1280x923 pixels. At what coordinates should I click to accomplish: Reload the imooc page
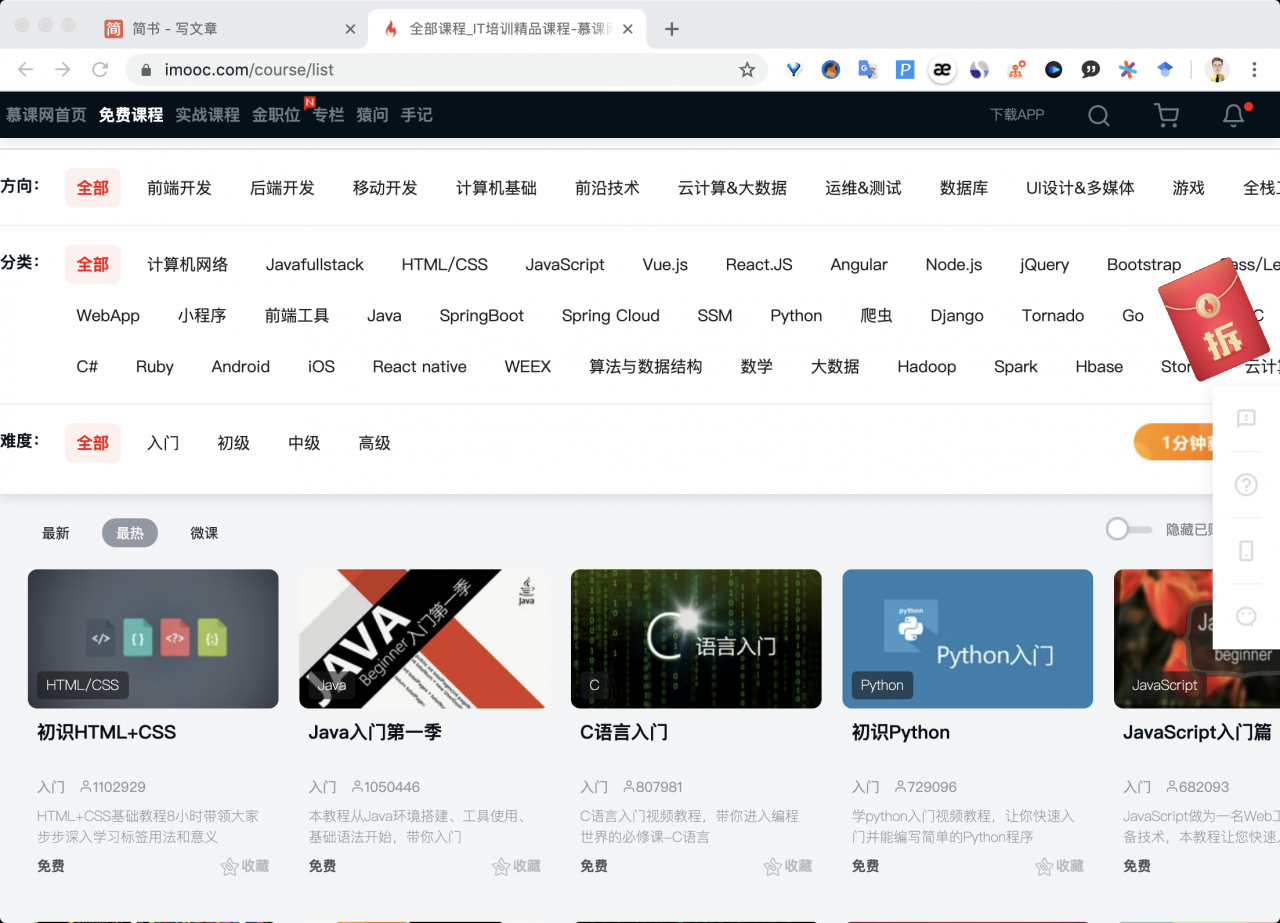[x=100, y=69]
